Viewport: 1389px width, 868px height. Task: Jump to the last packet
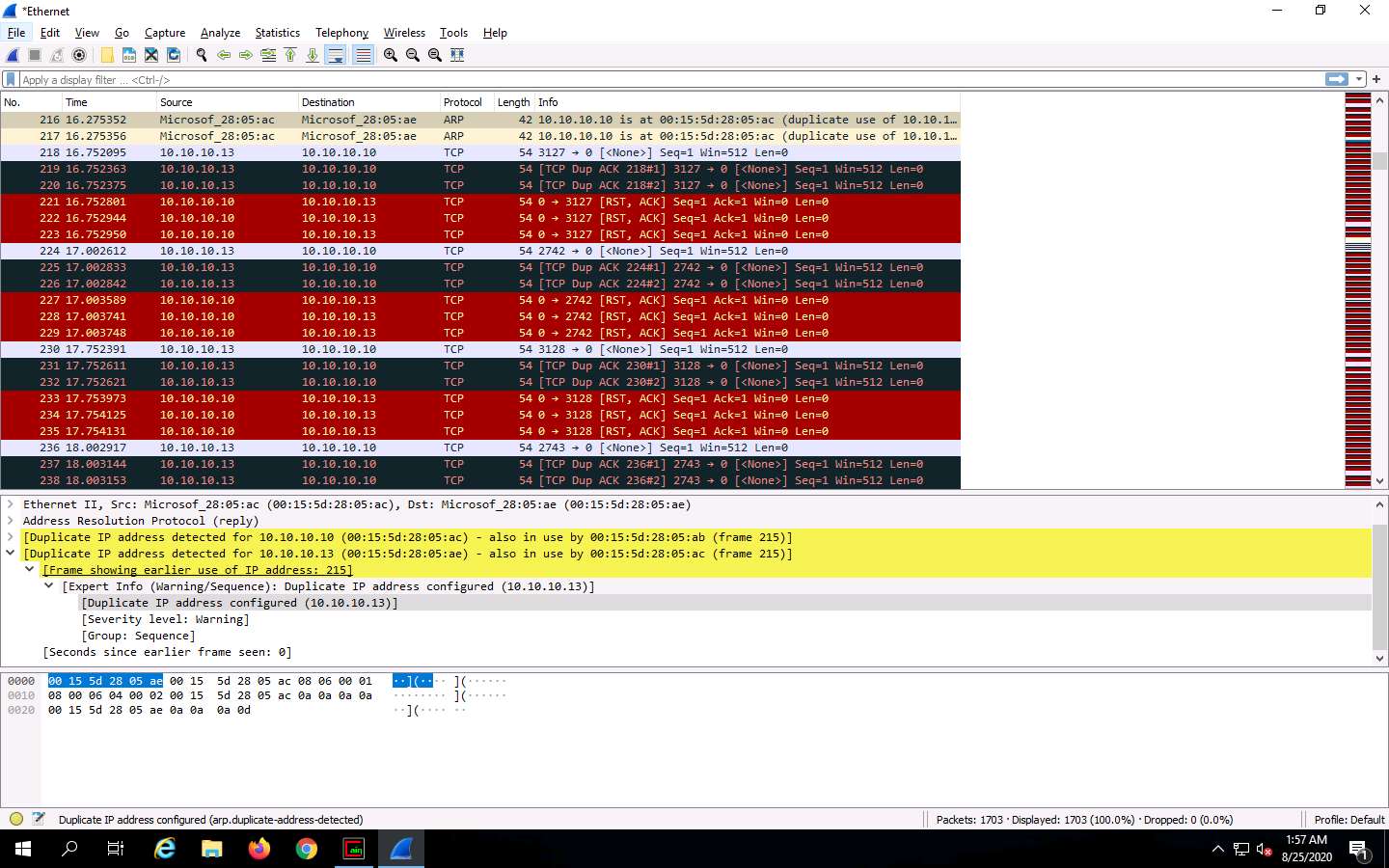313,55
